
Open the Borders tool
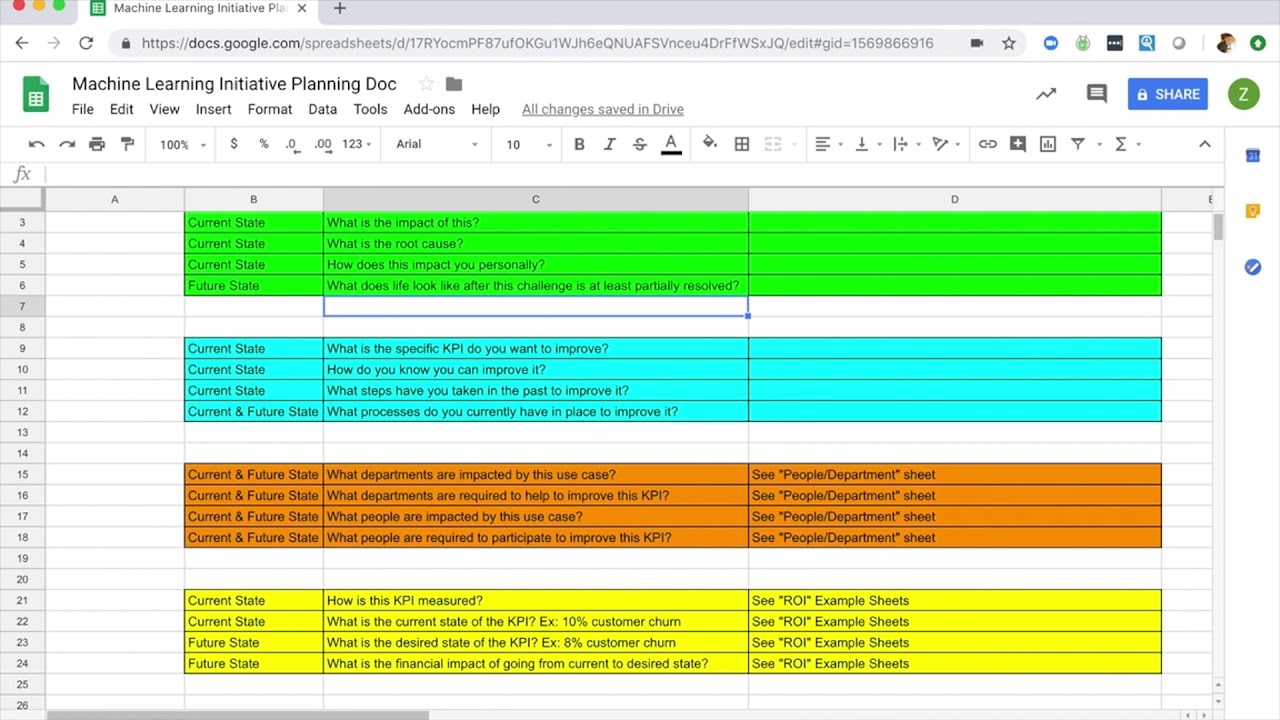tap(741, 144)
